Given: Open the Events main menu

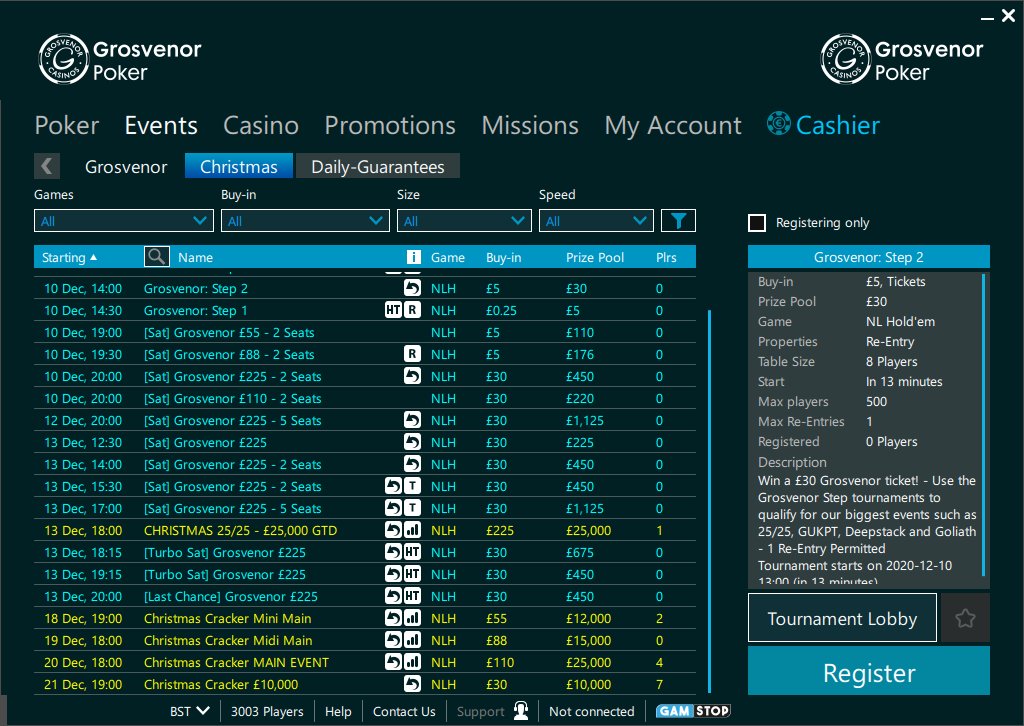Looking at the screenshot, I should click(x=161, y=125).
